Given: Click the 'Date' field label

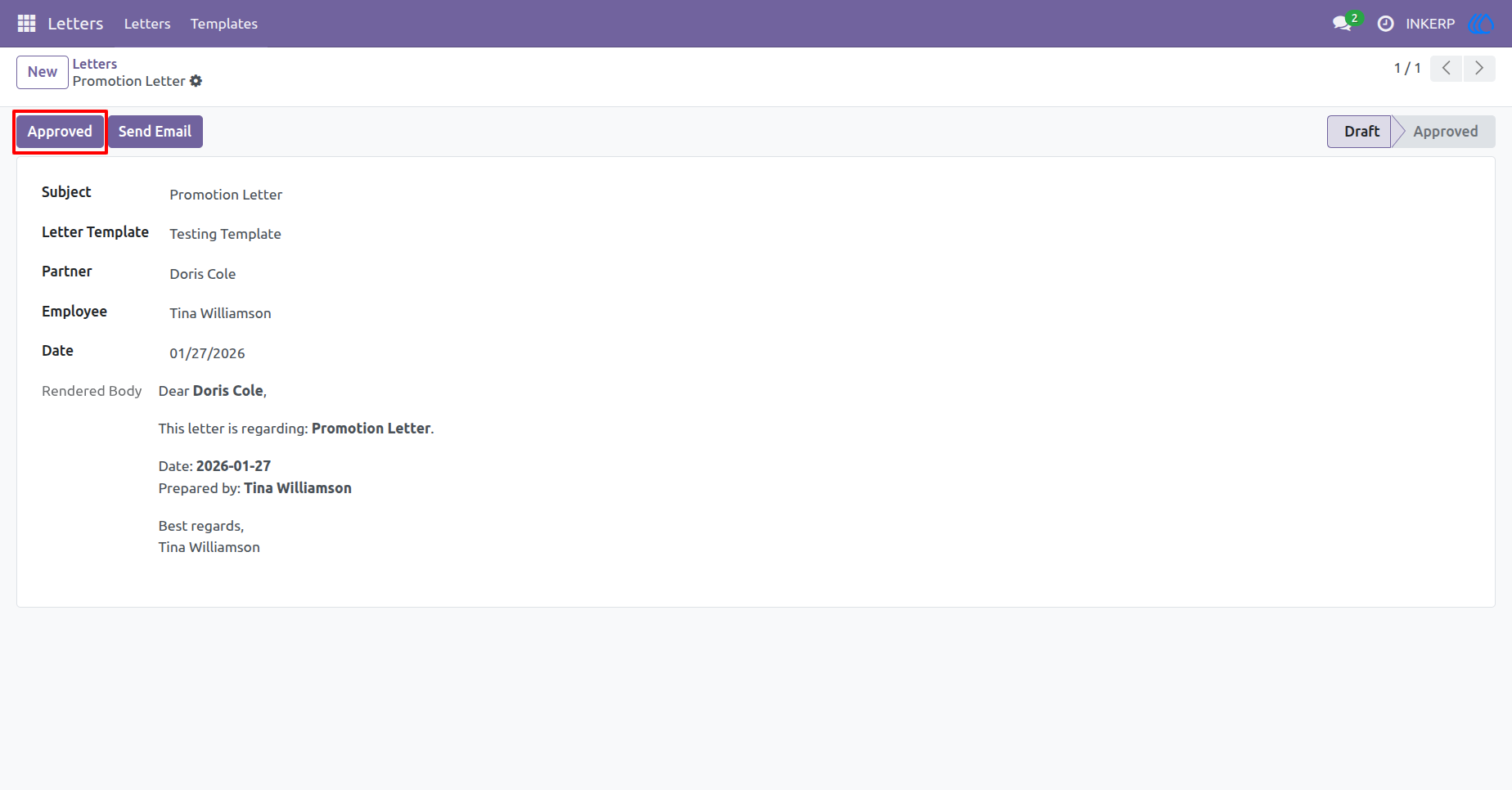Looking at the screenshot, I should [x=57, y=351].
